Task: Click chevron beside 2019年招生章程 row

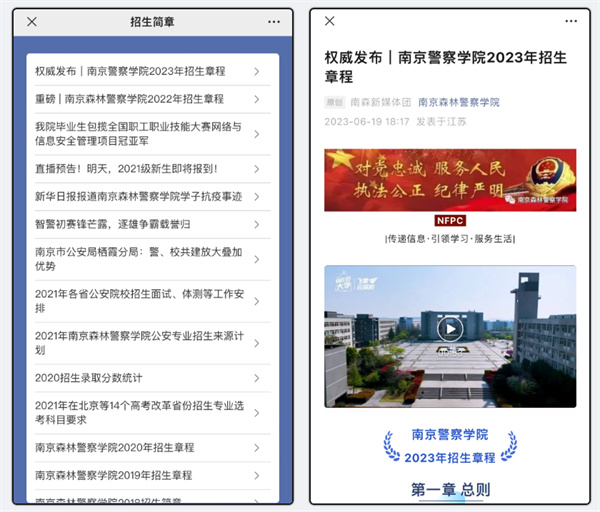Action: (257, 476)
